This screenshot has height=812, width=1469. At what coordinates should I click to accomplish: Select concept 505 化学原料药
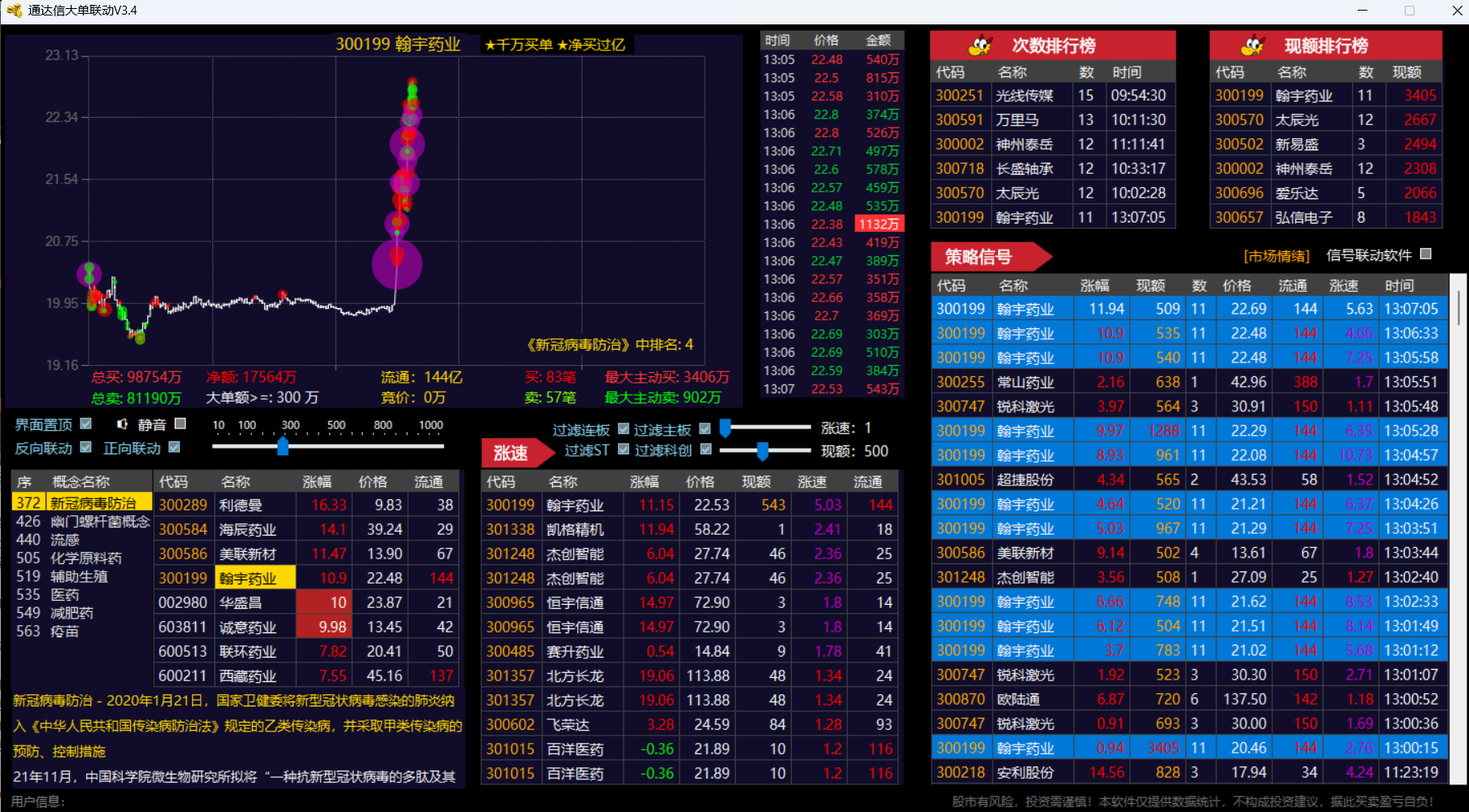coord(82,558)
